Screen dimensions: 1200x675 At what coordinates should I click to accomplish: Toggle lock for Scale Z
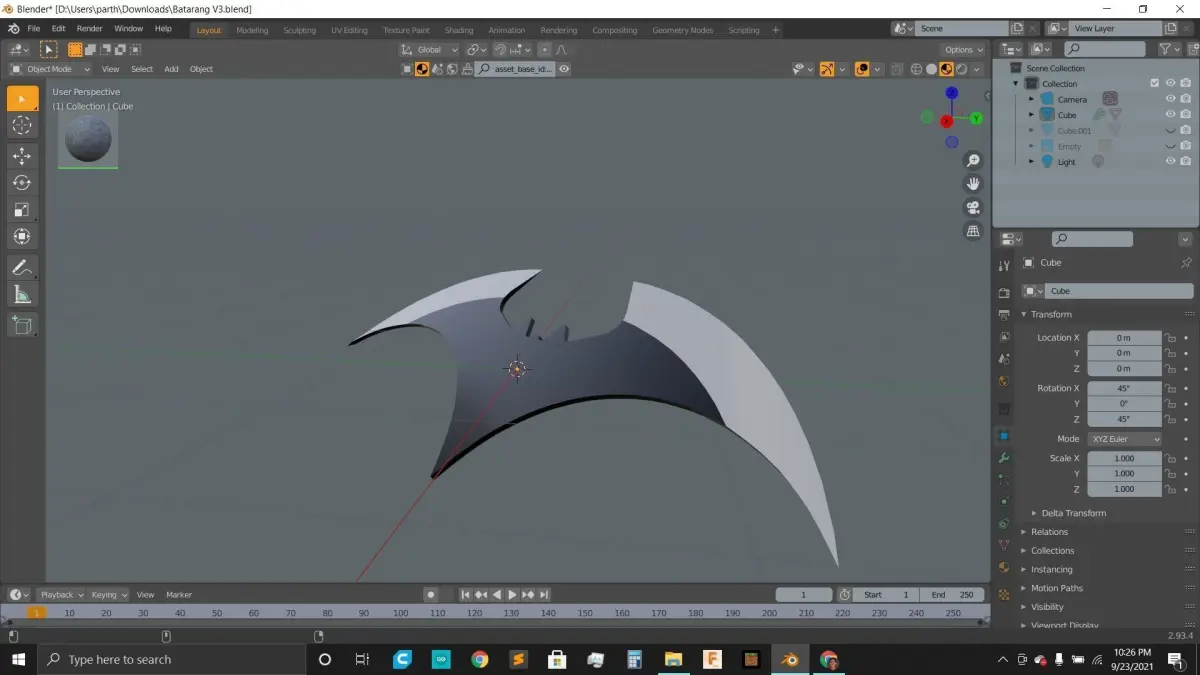[x=1171, y=489]
